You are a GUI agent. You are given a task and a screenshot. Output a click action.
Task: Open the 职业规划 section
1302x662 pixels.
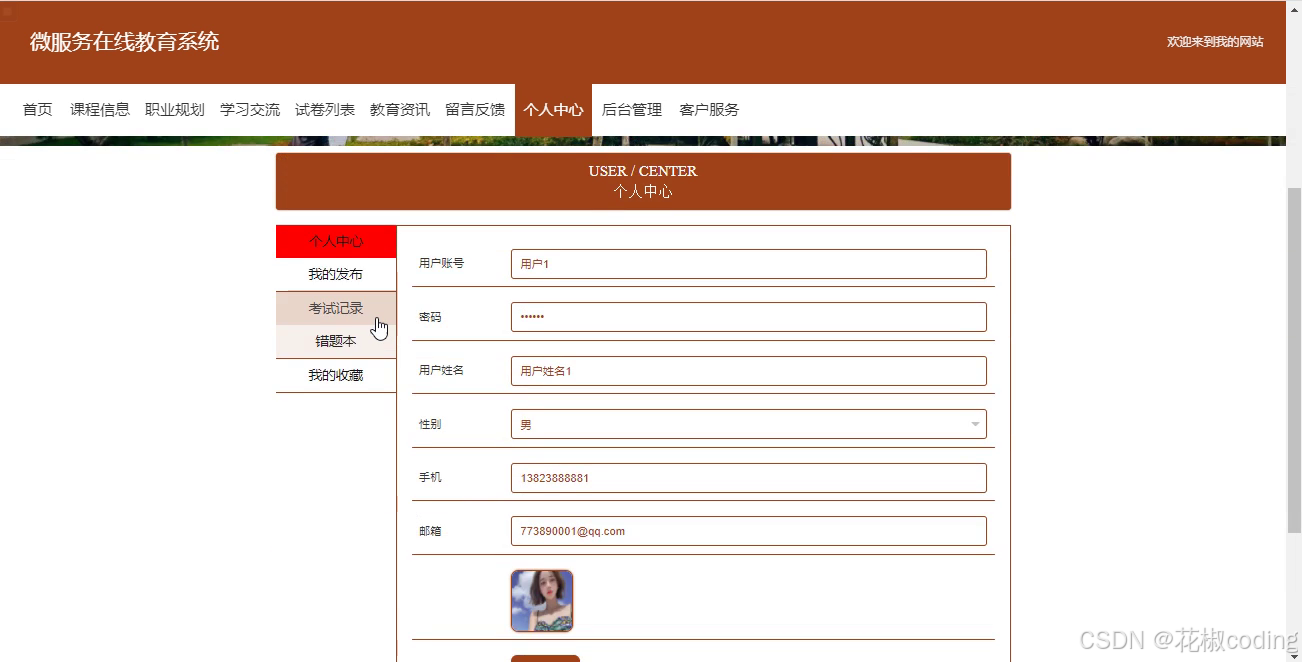175,110
